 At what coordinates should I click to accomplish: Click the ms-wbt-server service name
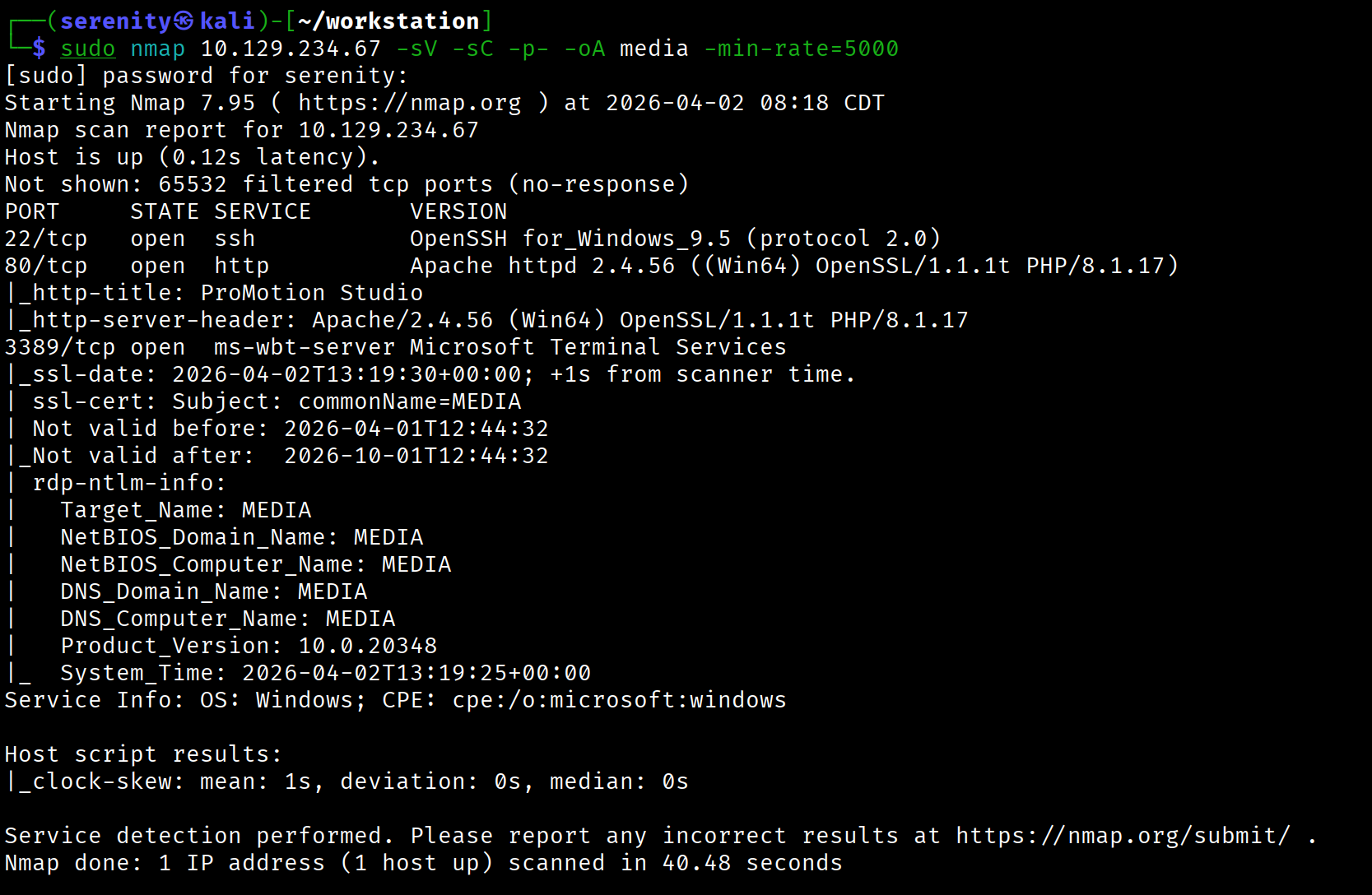tap(304, 347)
